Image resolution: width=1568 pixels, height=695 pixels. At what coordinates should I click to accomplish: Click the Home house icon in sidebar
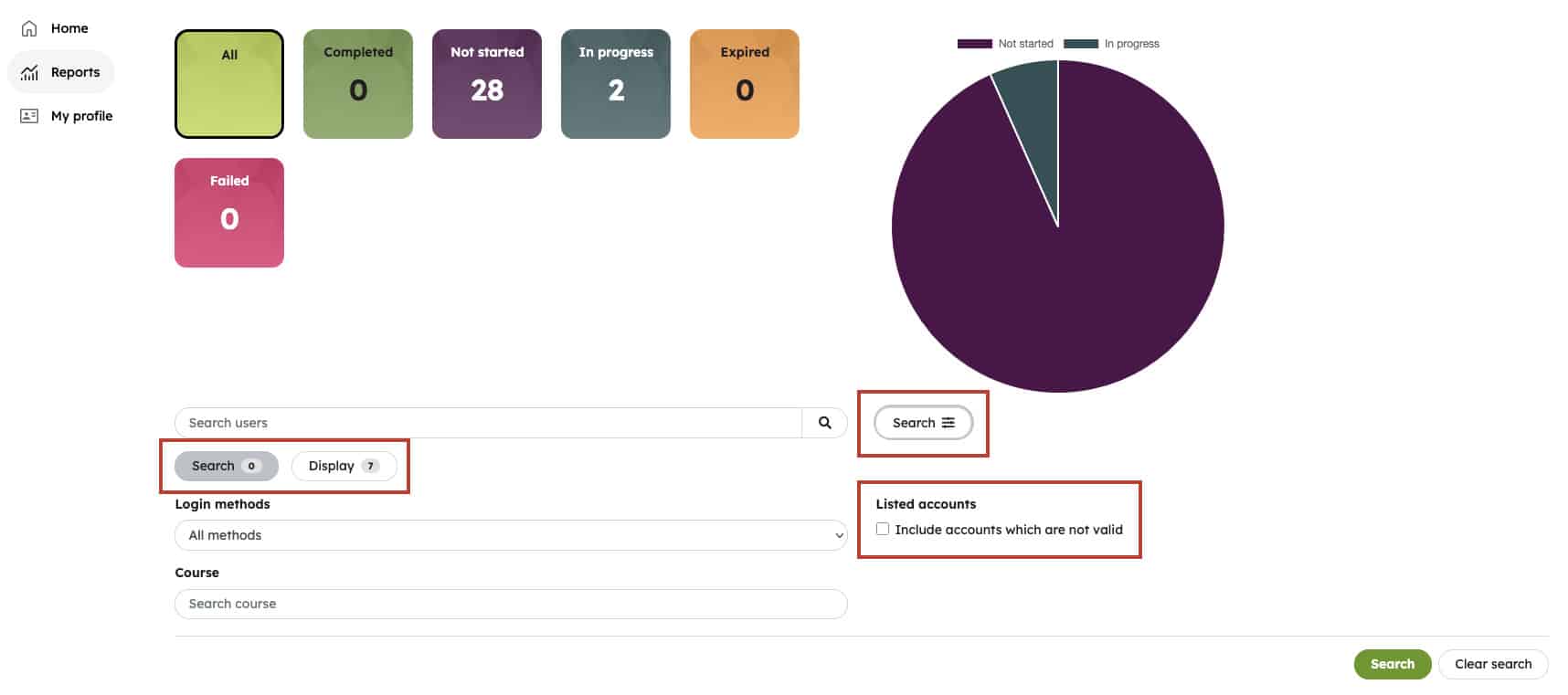[29, 28]
